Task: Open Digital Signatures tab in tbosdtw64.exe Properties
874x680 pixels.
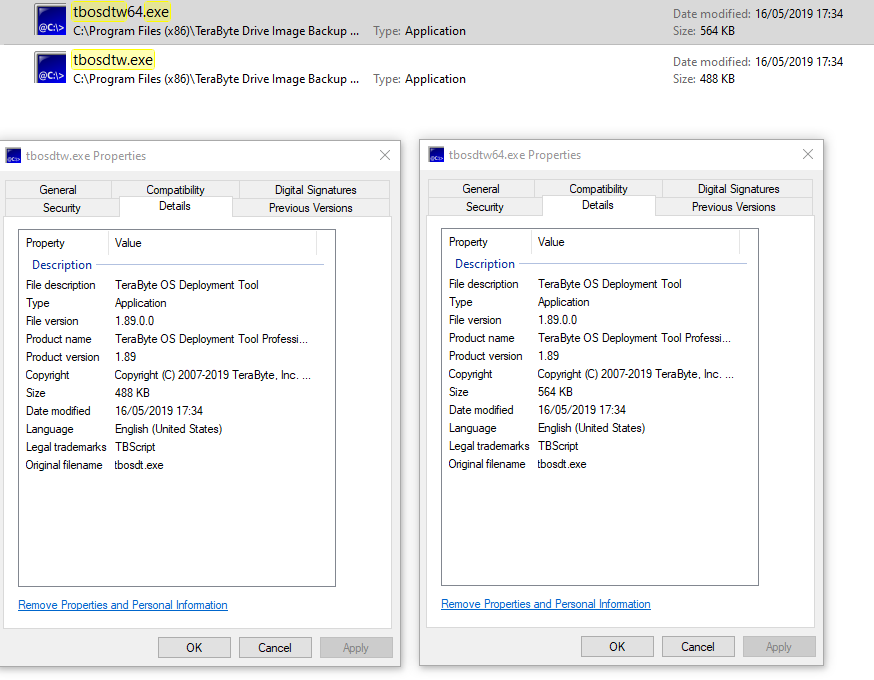Action: pos(739,188)
